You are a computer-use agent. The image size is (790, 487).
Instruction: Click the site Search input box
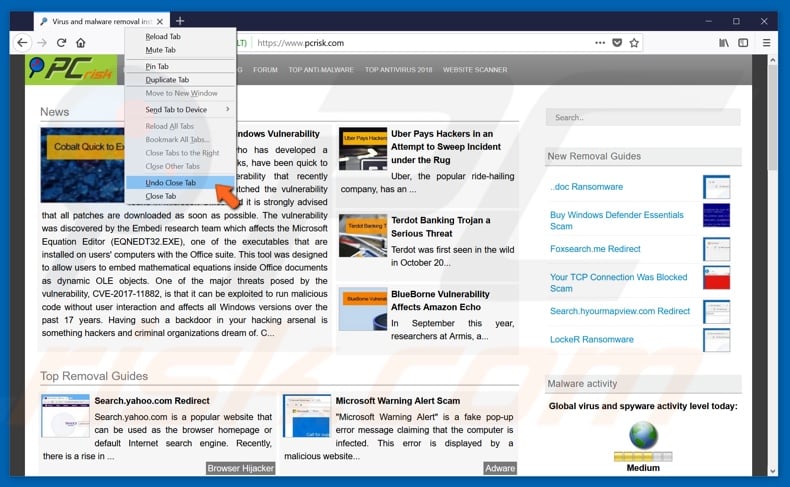pos(643,117)
